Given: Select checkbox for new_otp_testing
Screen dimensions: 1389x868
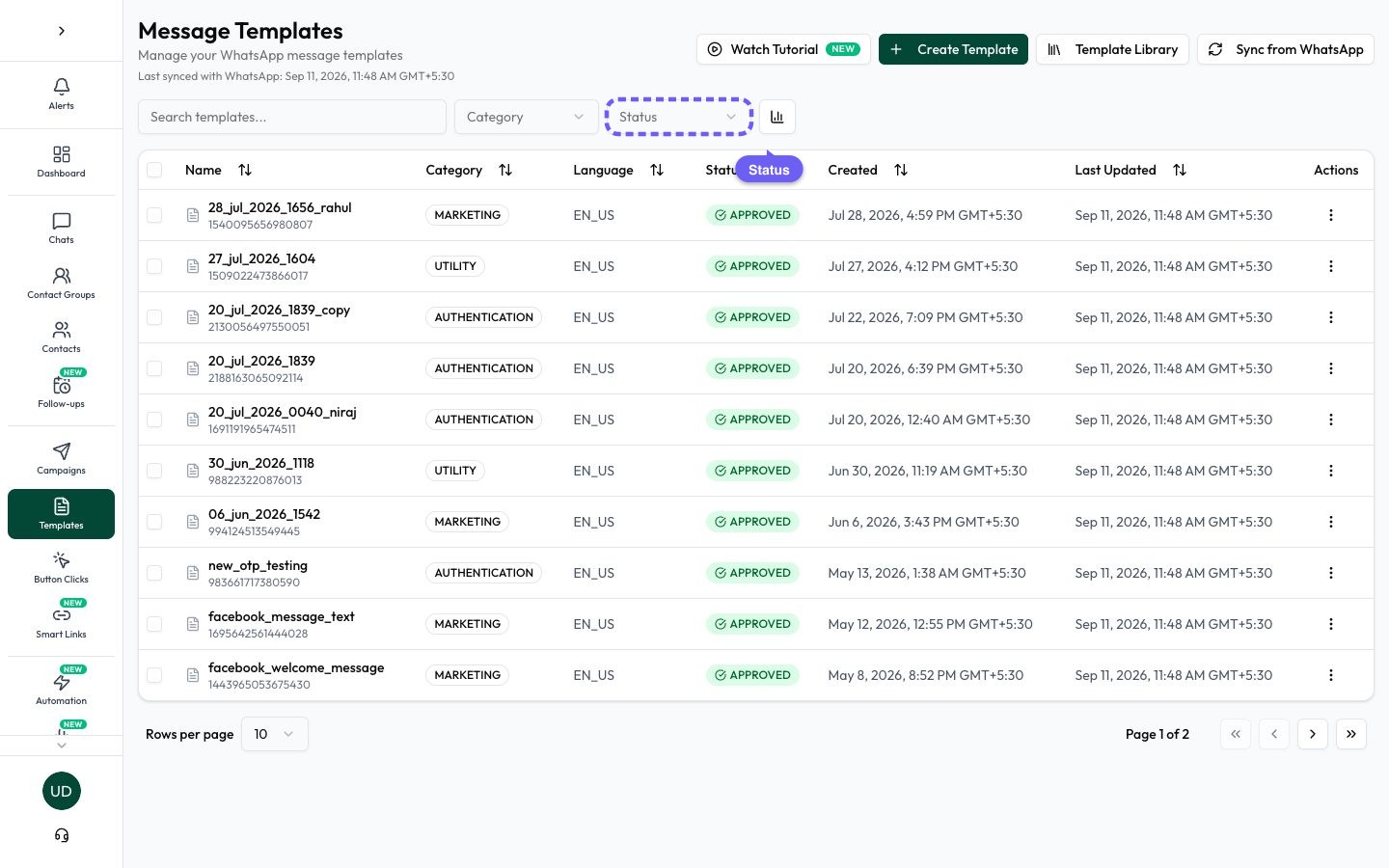Looking at the screenshot, I should tap(154, 573).
